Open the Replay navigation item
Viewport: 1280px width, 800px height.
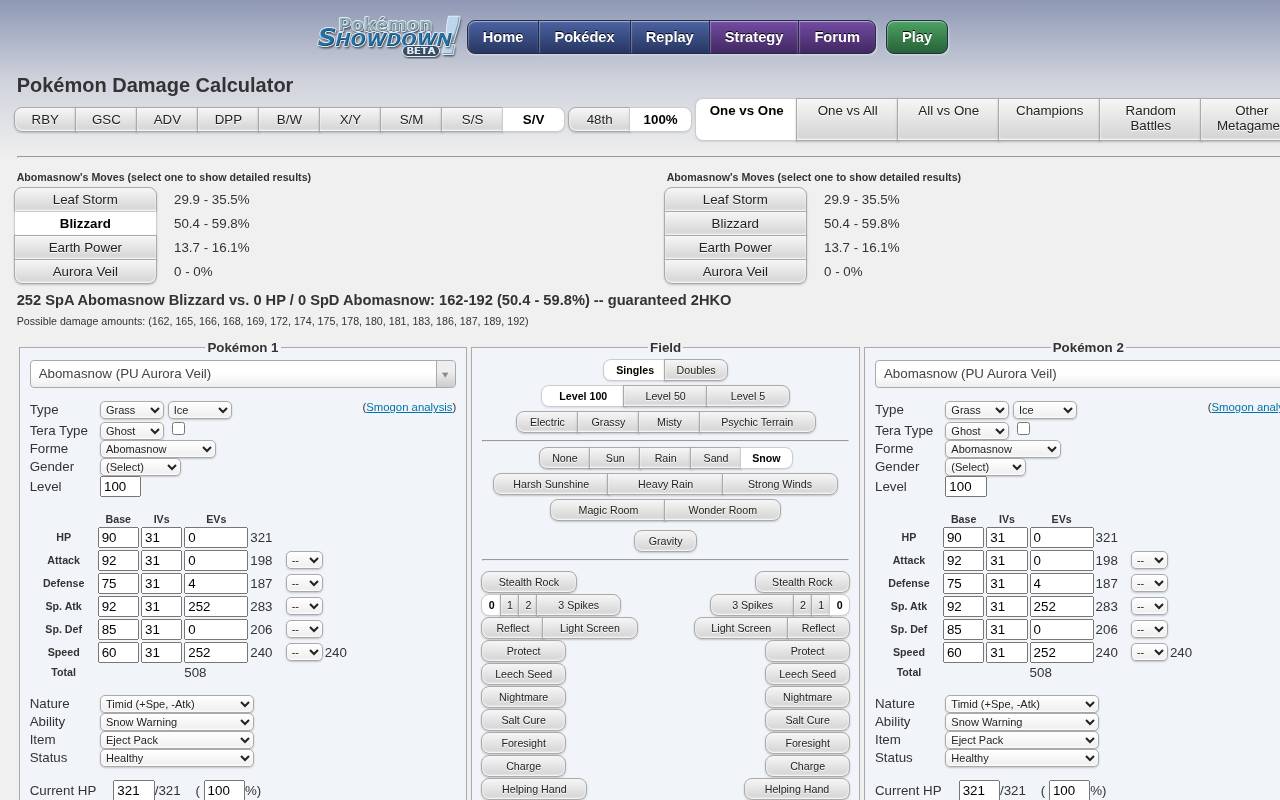tap(669, 37)
